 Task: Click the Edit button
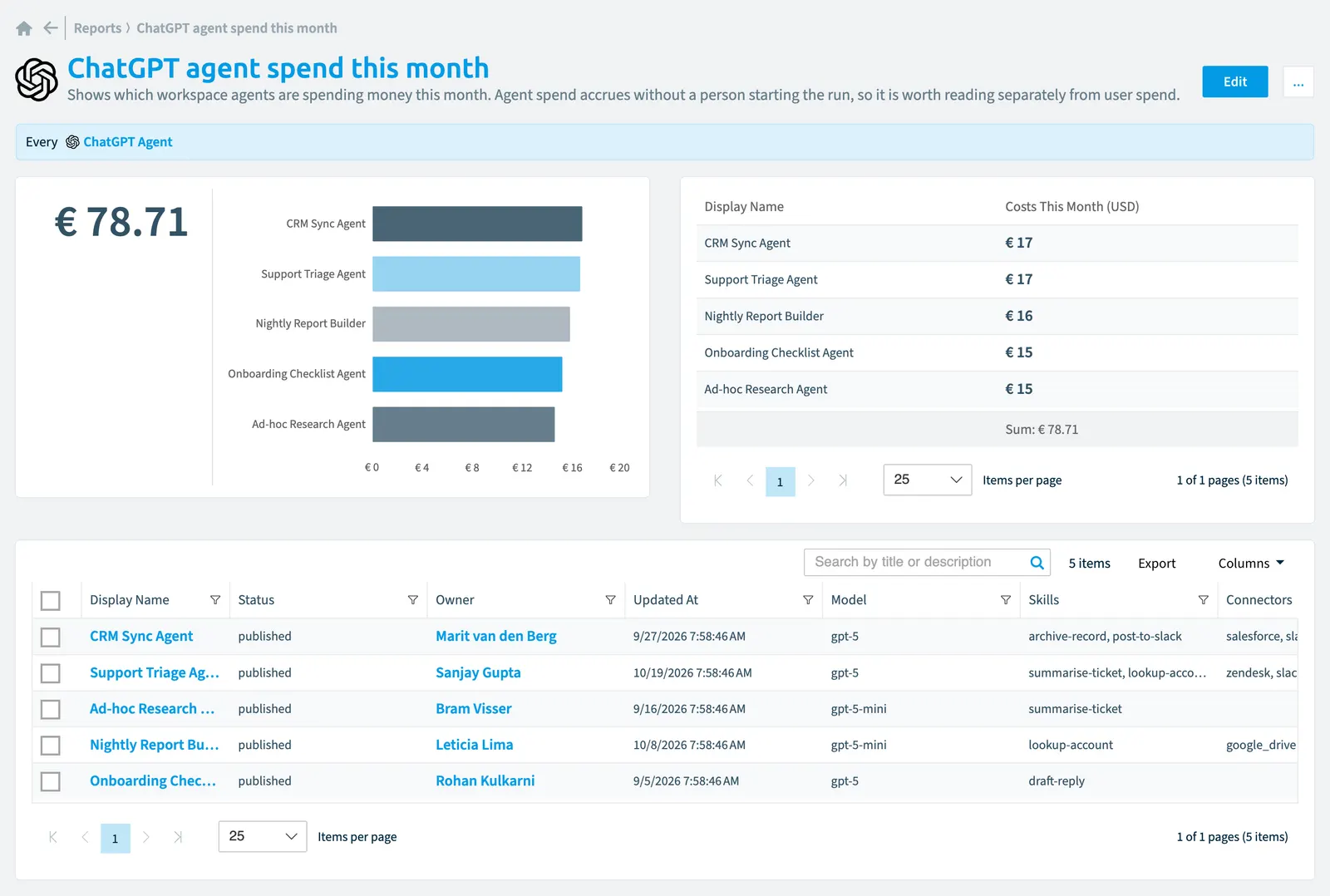1235,81
